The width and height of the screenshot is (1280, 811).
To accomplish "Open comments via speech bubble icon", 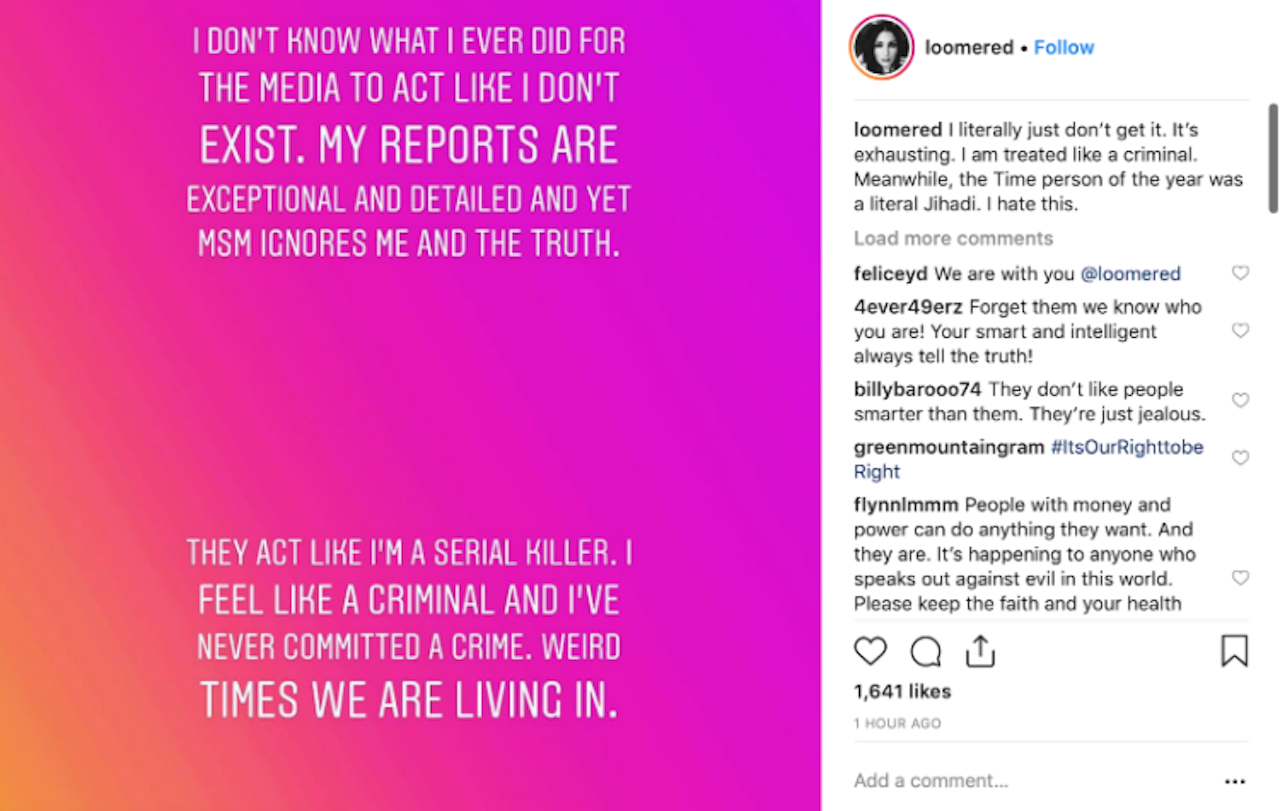I will [x=926, y=651].
